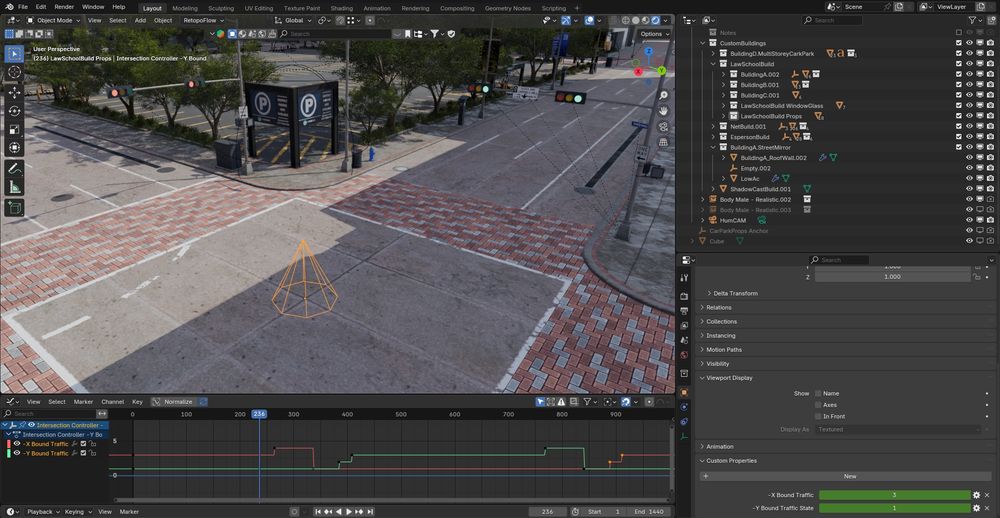Jump to timeline end frame
Image resolution: width=1000 pixels, height=518 pixels.
tap(369, 512)
